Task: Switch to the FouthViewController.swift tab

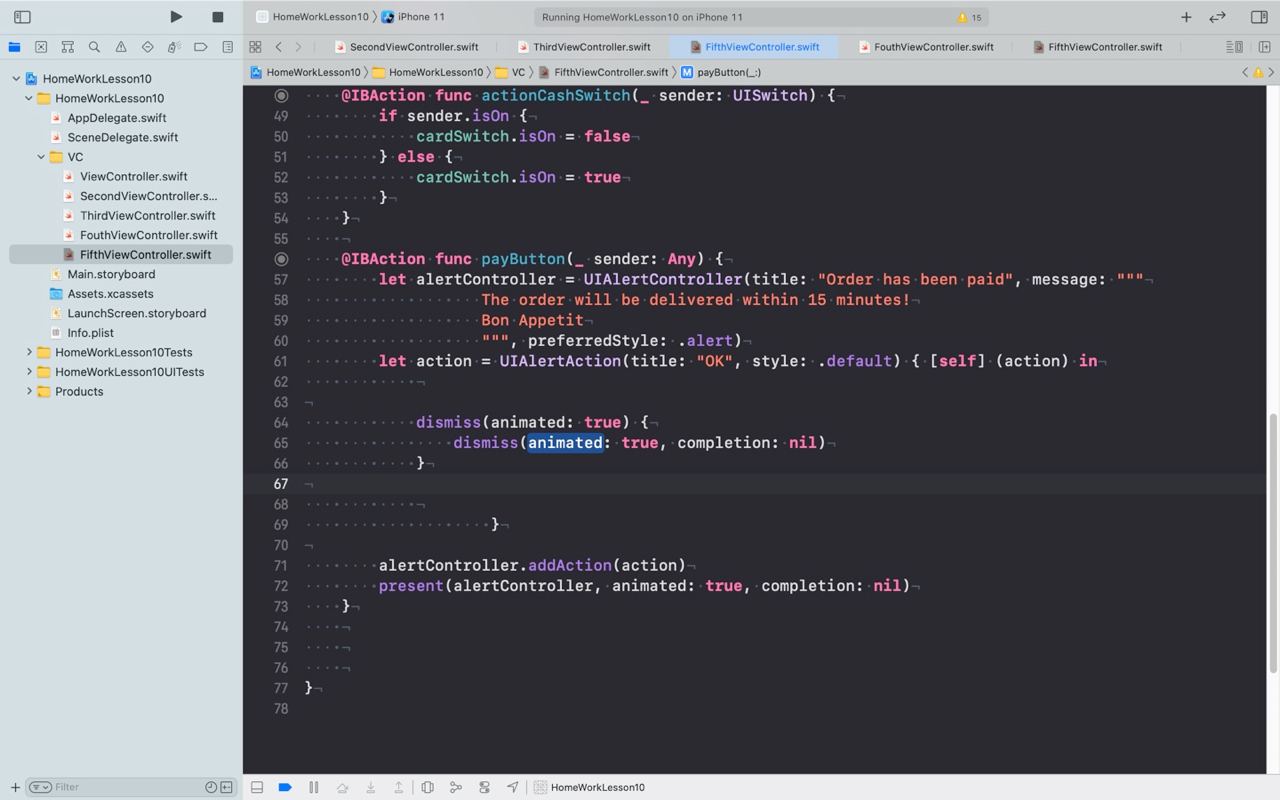Action: tap(926, 47)
